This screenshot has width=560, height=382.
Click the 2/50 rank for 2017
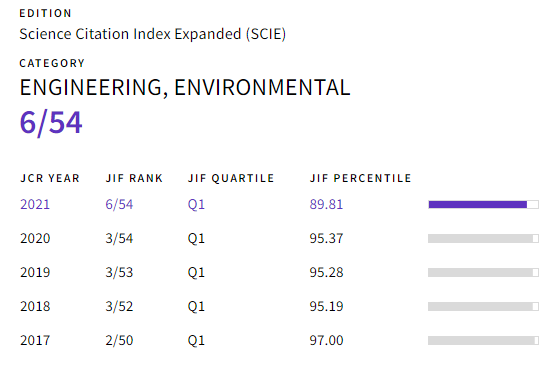119,340
